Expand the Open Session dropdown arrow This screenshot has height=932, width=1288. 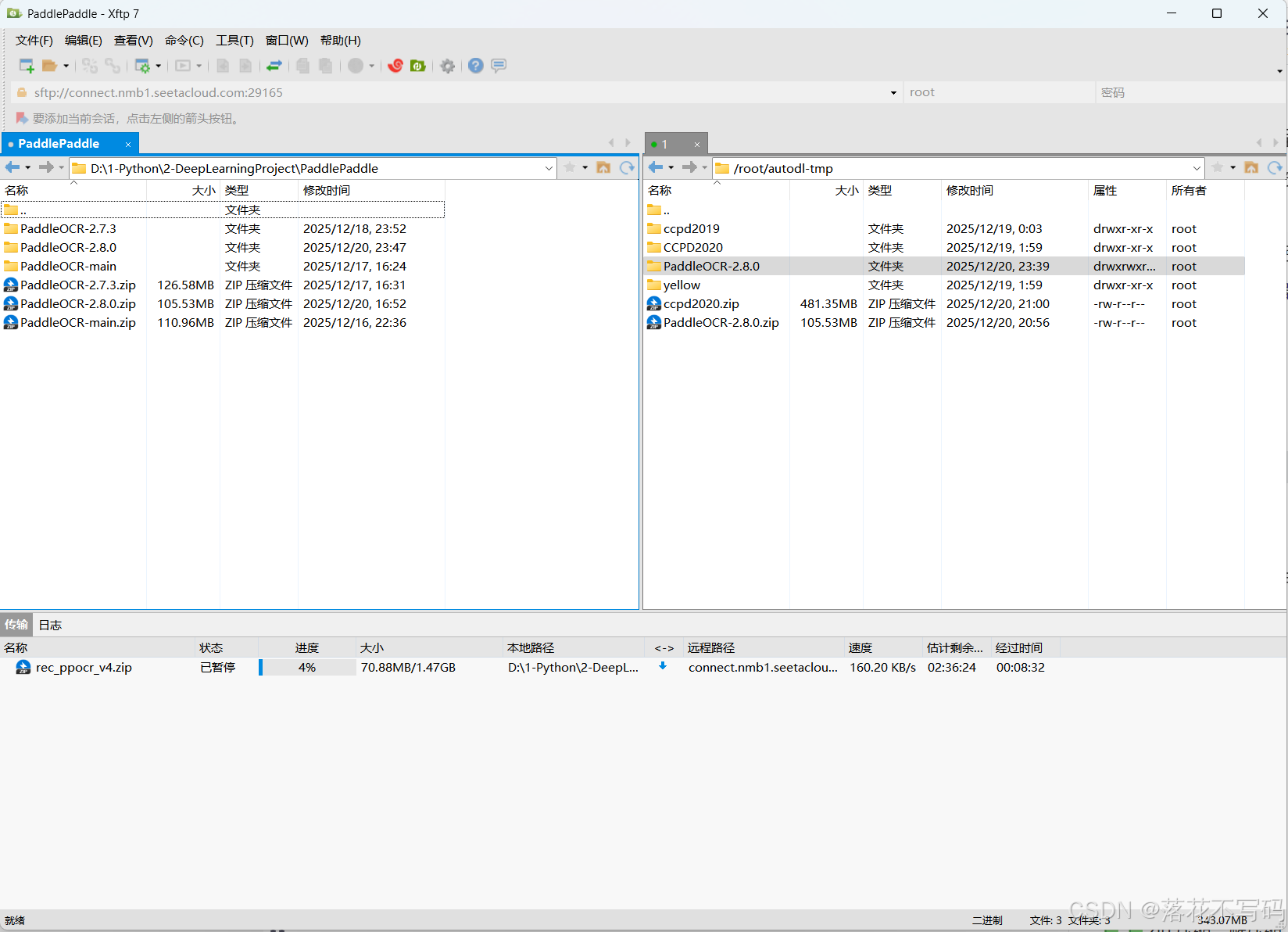[x=66, y=66]
